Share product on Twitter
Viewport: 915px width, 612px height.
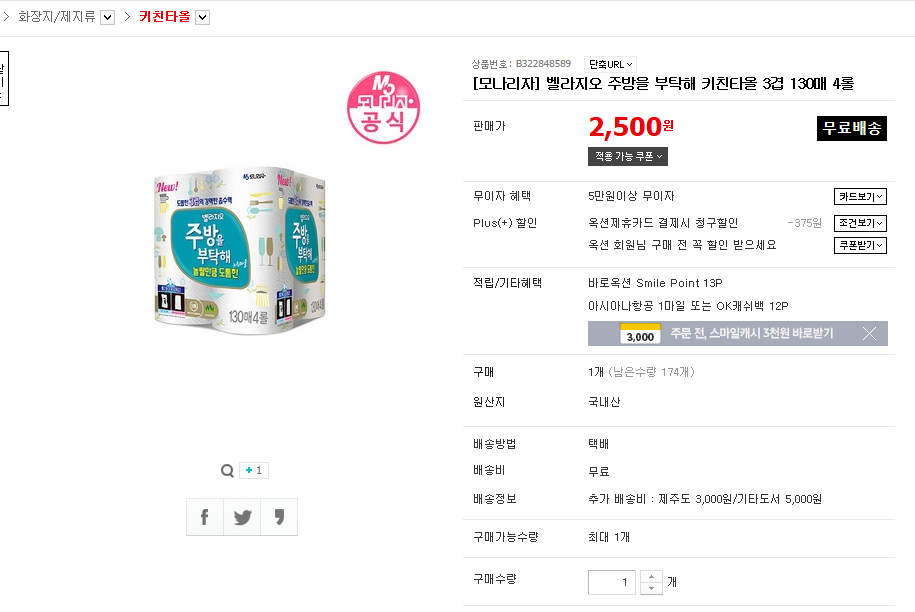[x=242, y=517]
